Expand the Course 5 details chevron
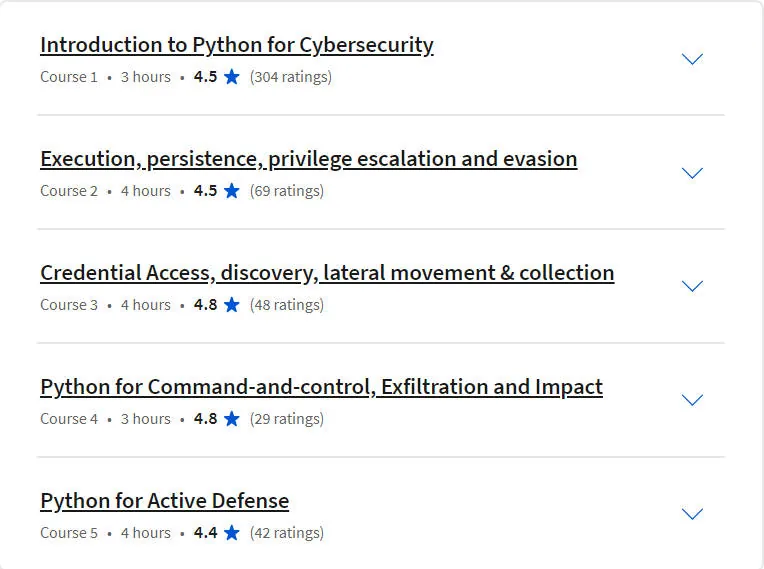The width and height of the screenshot is (764, 569). 692,514
